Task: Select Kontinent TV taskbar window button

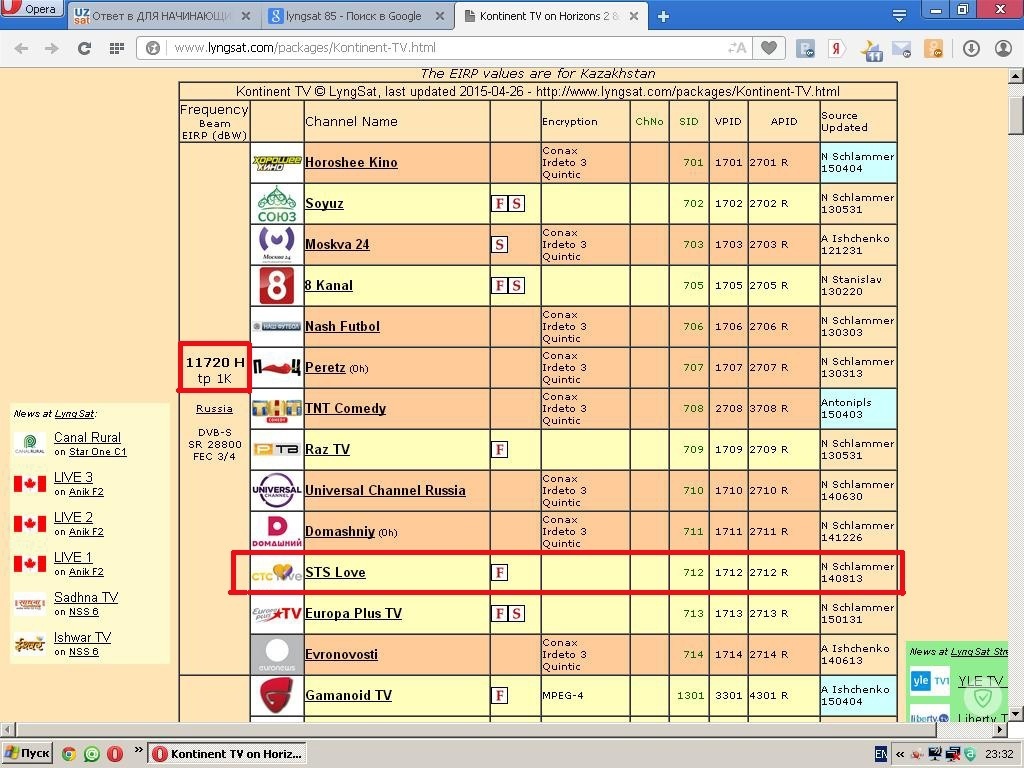Action: tap(227, 754)
